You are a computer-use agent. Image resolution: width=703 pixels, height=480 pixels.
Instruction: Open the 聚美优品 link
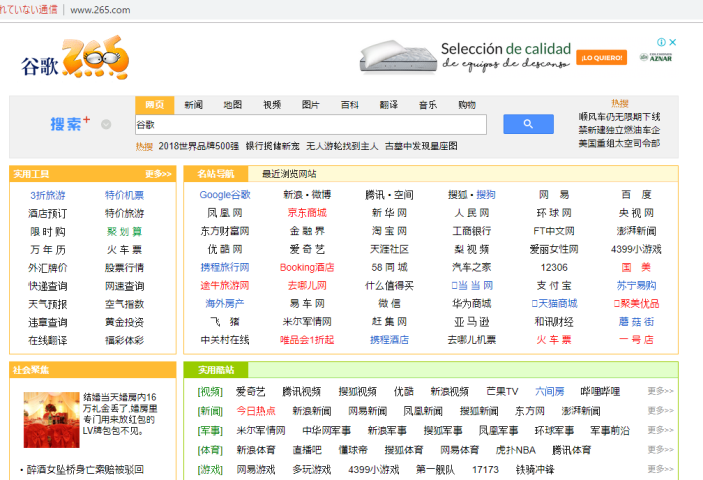pos(636,304)
